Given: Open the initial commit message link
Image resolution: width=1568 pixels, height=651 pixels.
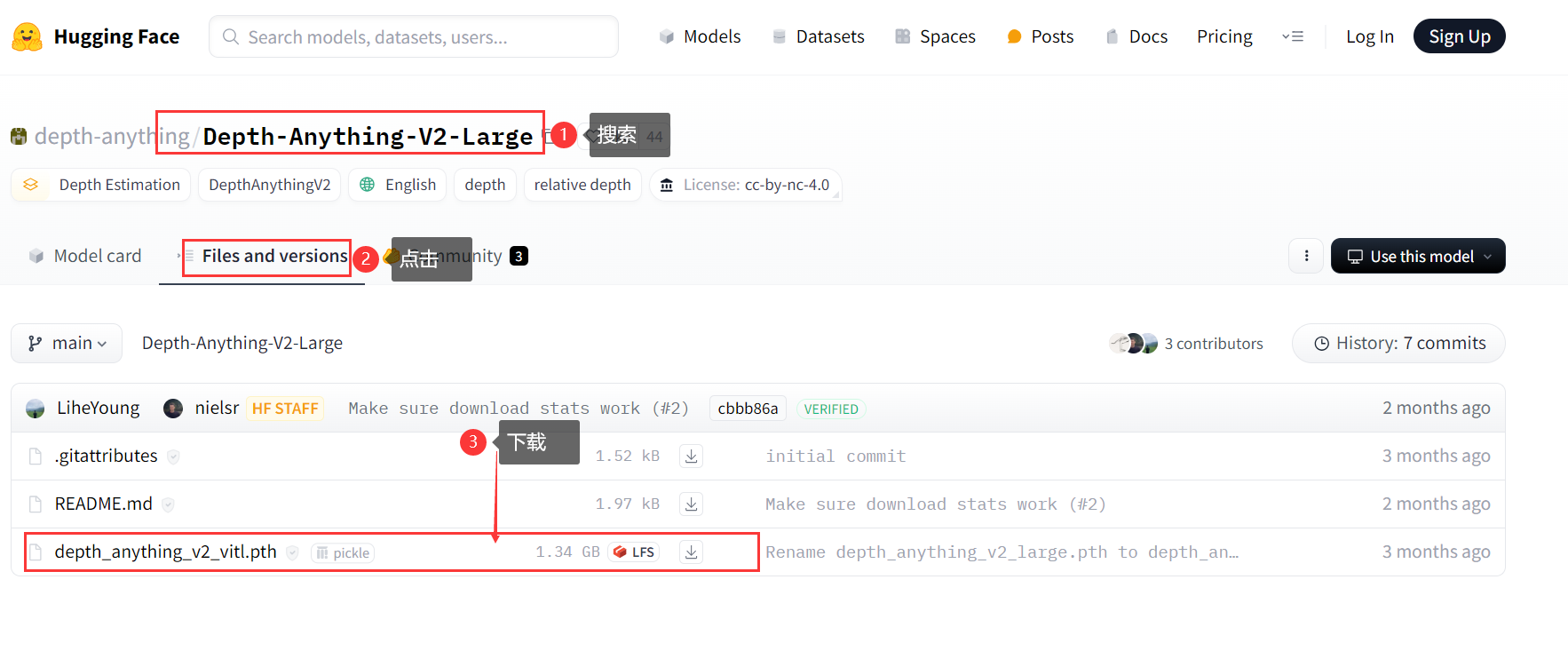Looking at the screenshot, I should [835, 456].
